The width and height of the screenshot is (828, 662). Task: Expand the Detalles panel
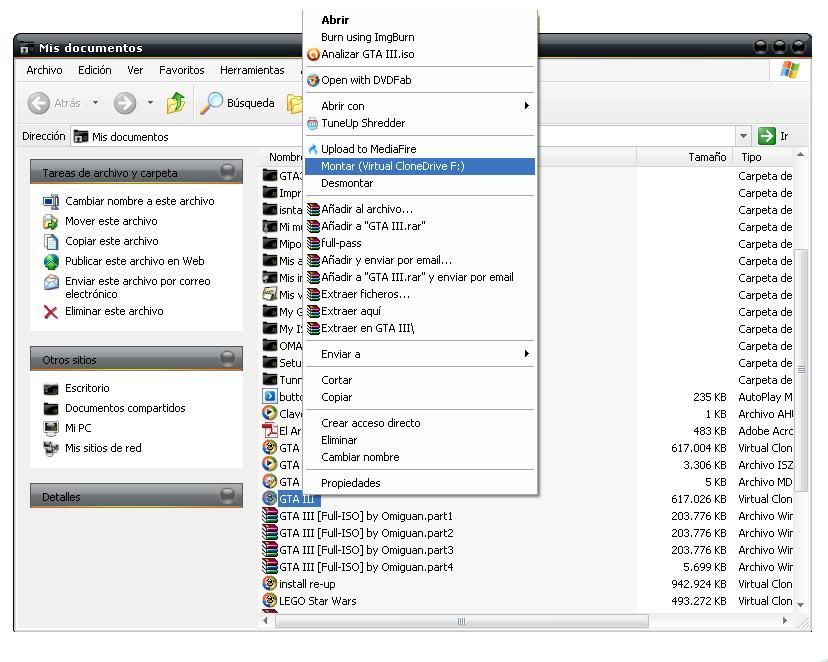pos(228,495)
